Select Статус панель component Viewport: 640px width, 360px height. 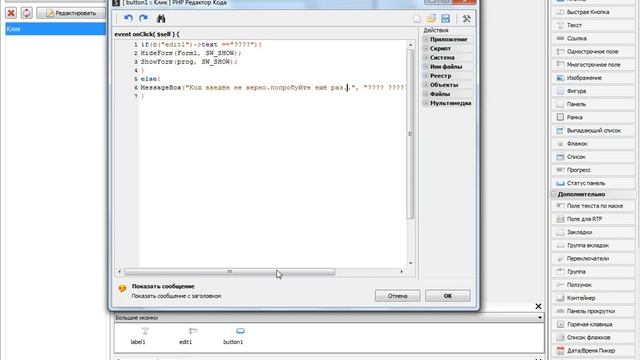pos(593,183)
